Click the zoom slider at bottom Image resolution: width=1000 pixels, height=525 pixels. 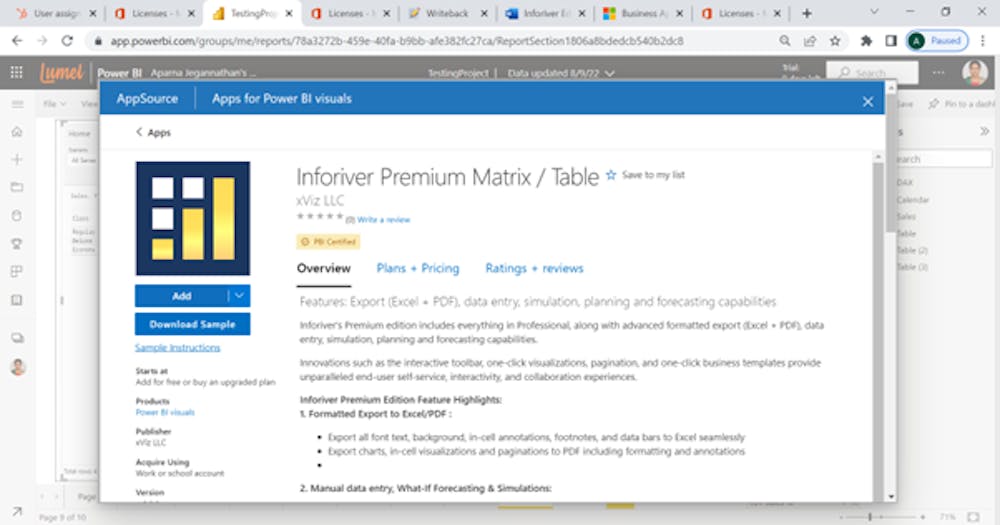tap(883, 517)
